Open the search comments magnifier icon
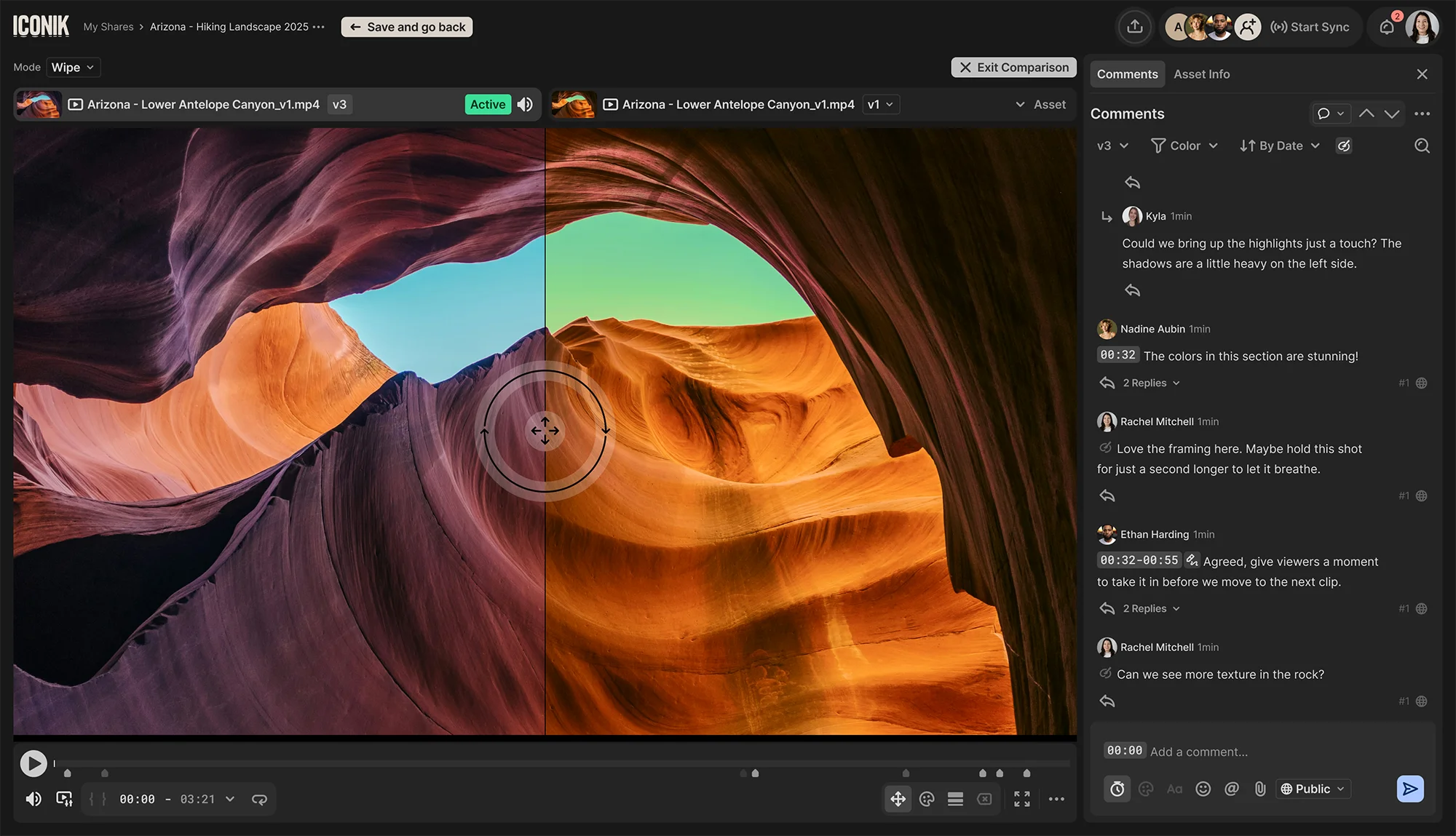1456x836 pixels. coord(1421,146)
